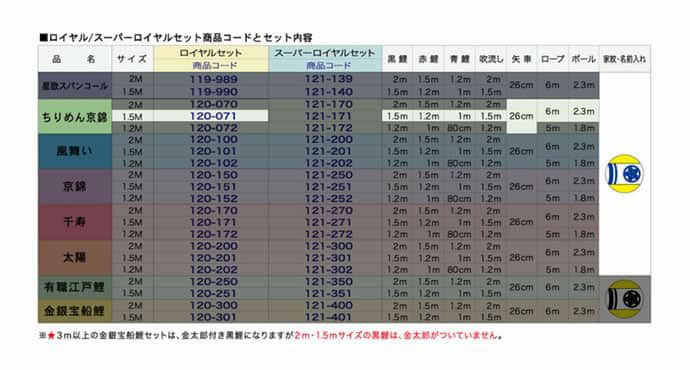Click the ロイヤルセット column header
Screen dimensions: 690x370
(211, 59)
